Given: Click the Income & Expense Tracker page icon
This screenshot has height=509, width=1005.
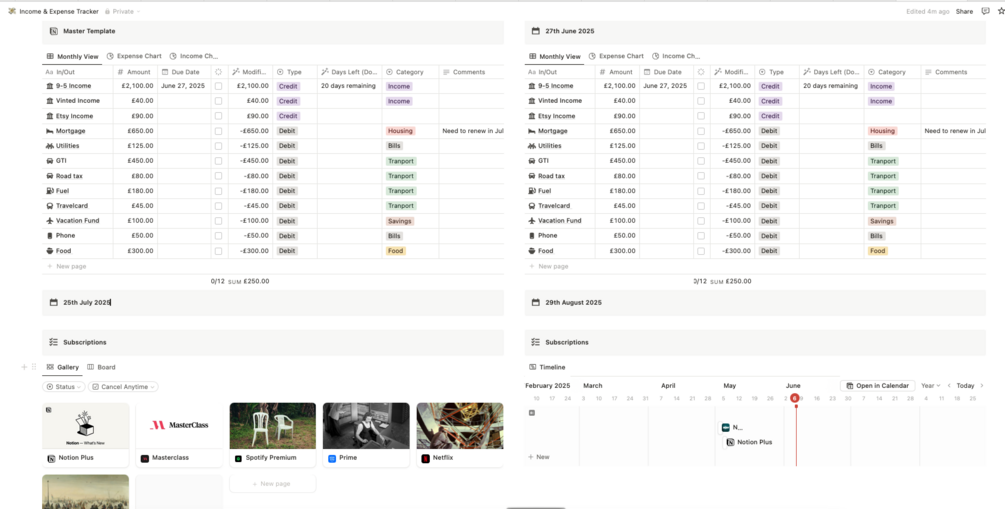Looking at the screenshot, I should (x=12, y=12).
